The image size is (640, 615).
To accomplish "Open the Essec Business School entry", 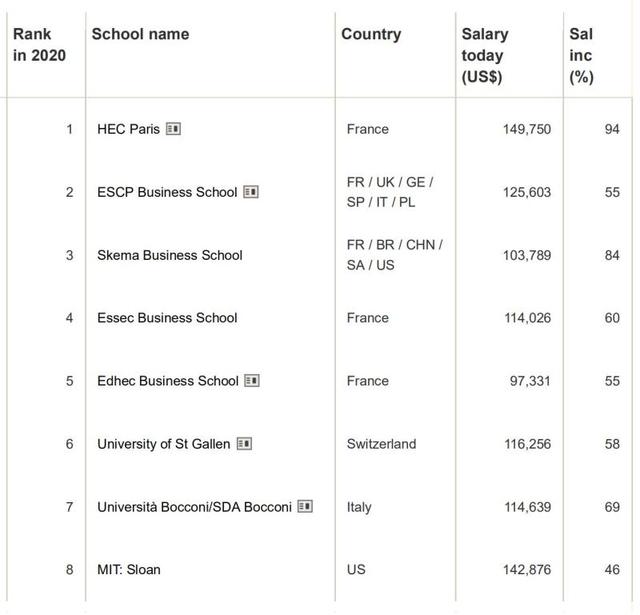I will pyautogui.click(x=167, y=318).
